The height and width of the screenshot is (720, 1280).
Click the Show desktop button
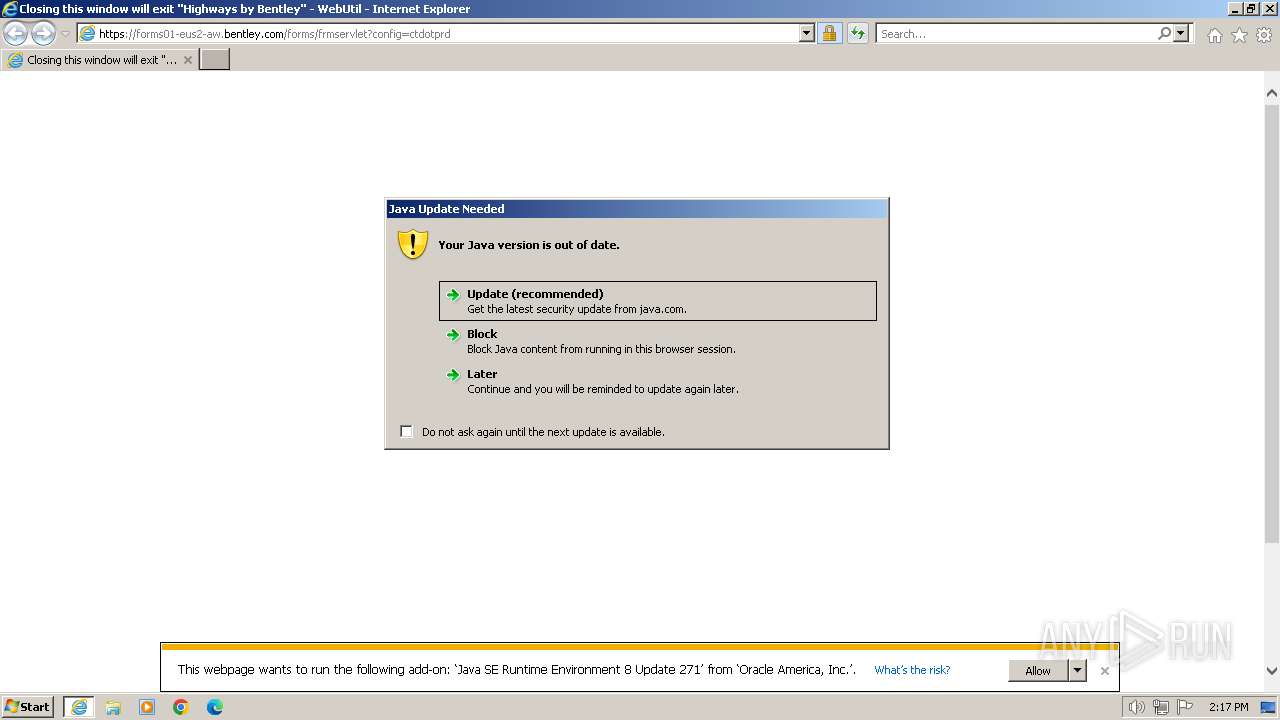click(1269, 707)
